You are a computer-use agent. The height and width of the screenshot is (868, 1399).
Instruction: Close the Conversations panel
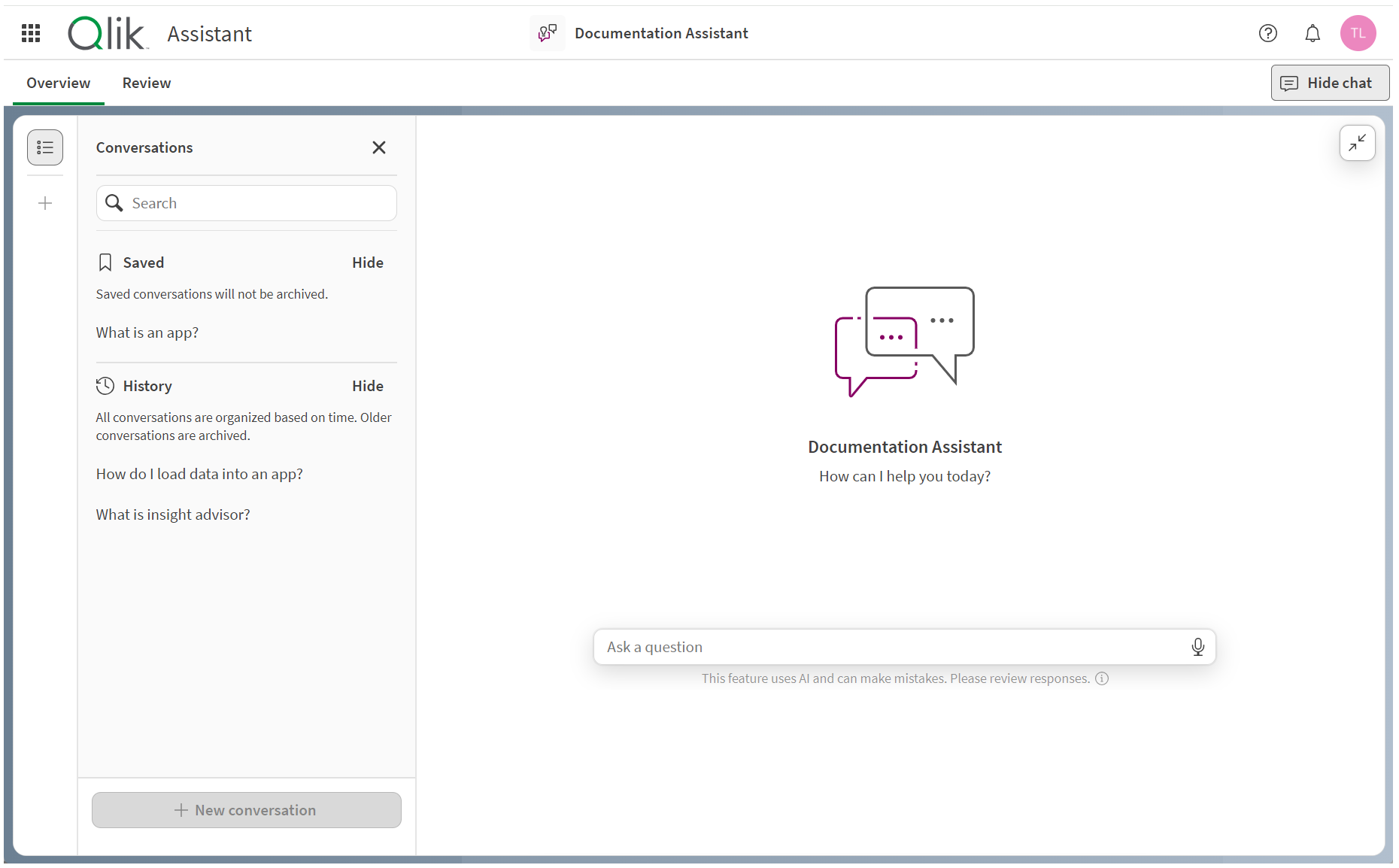[379, 147]
